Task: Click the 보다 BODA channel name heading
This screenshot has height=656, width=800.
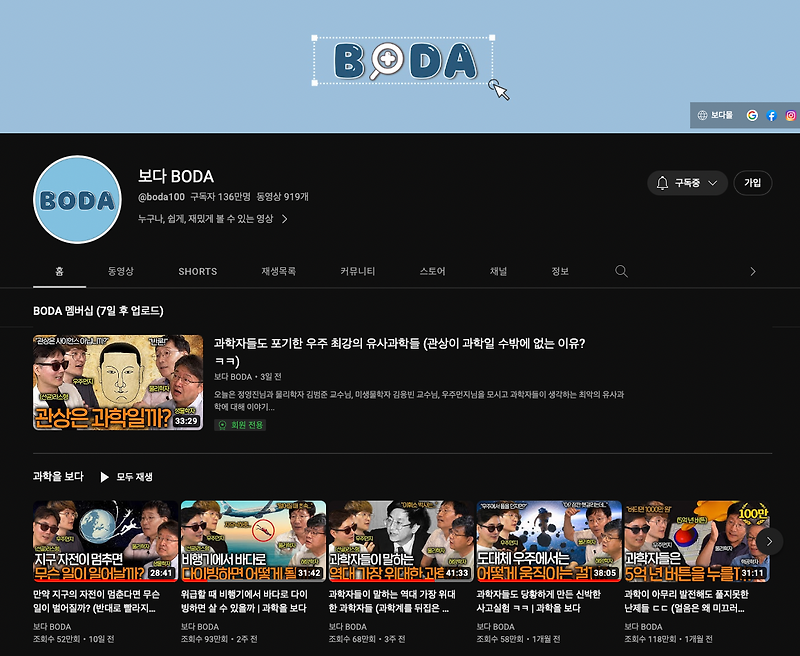Action: point(176,176)
